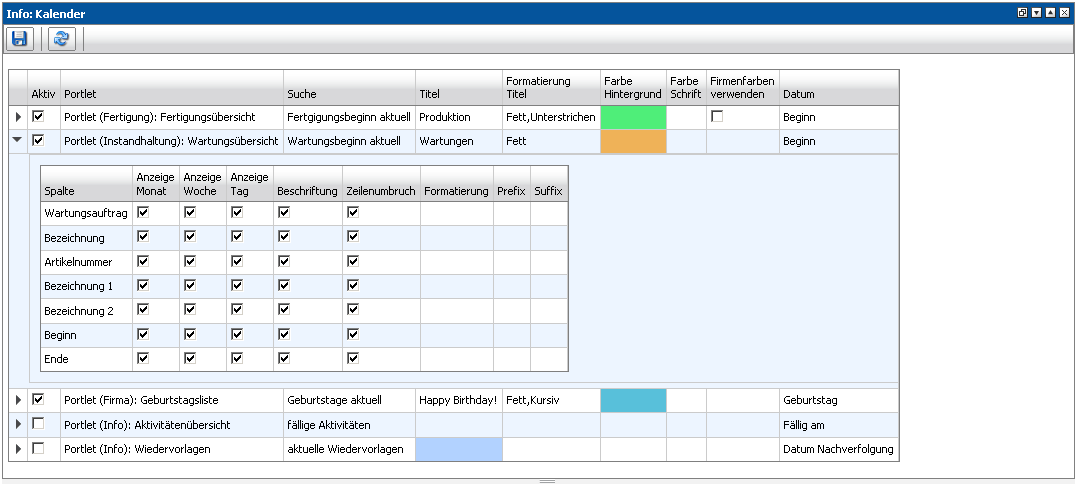Click the splitter handle at bottom edge
This screenshot has width=1076, height=485.
coord(547,481)
